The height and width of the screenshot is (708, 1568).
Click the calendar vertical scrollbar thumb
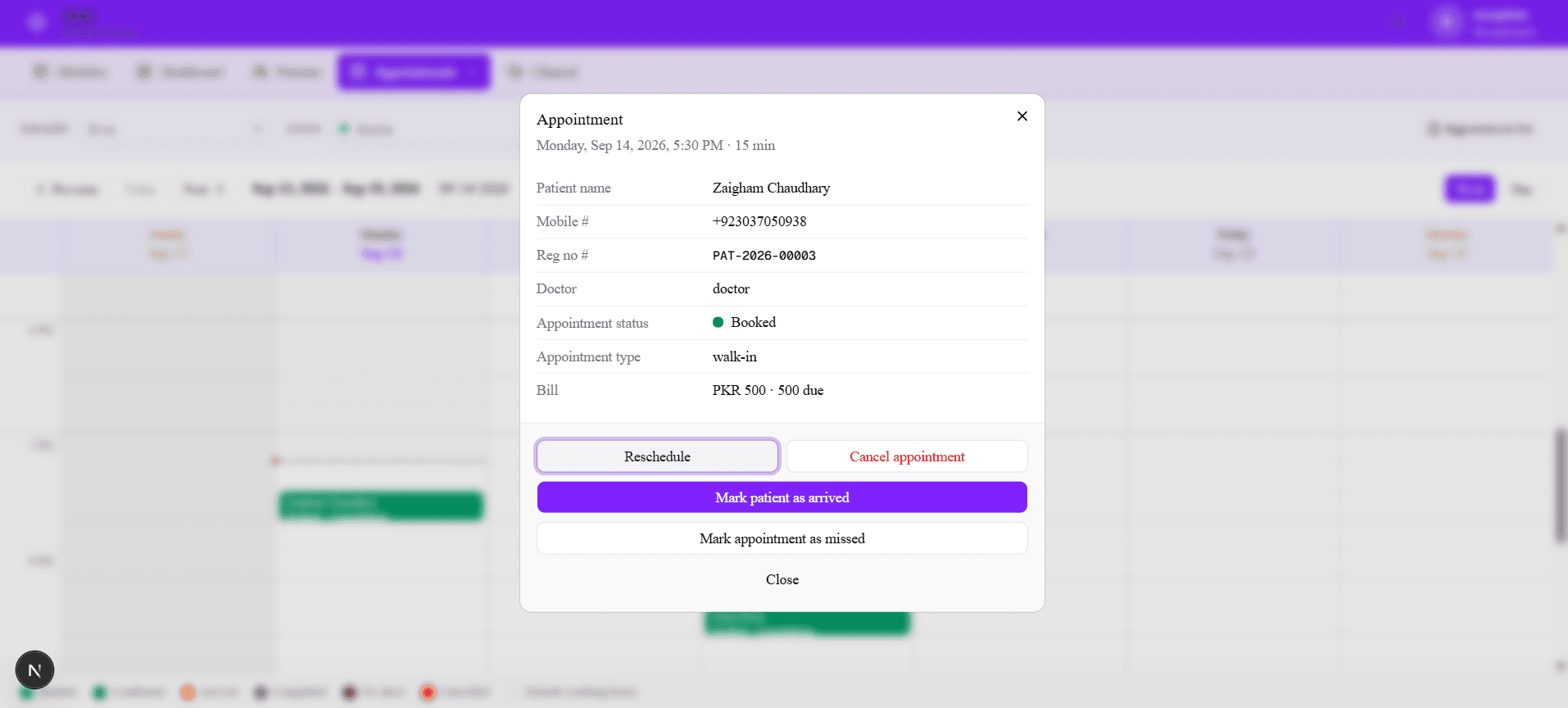[1560, 484]
